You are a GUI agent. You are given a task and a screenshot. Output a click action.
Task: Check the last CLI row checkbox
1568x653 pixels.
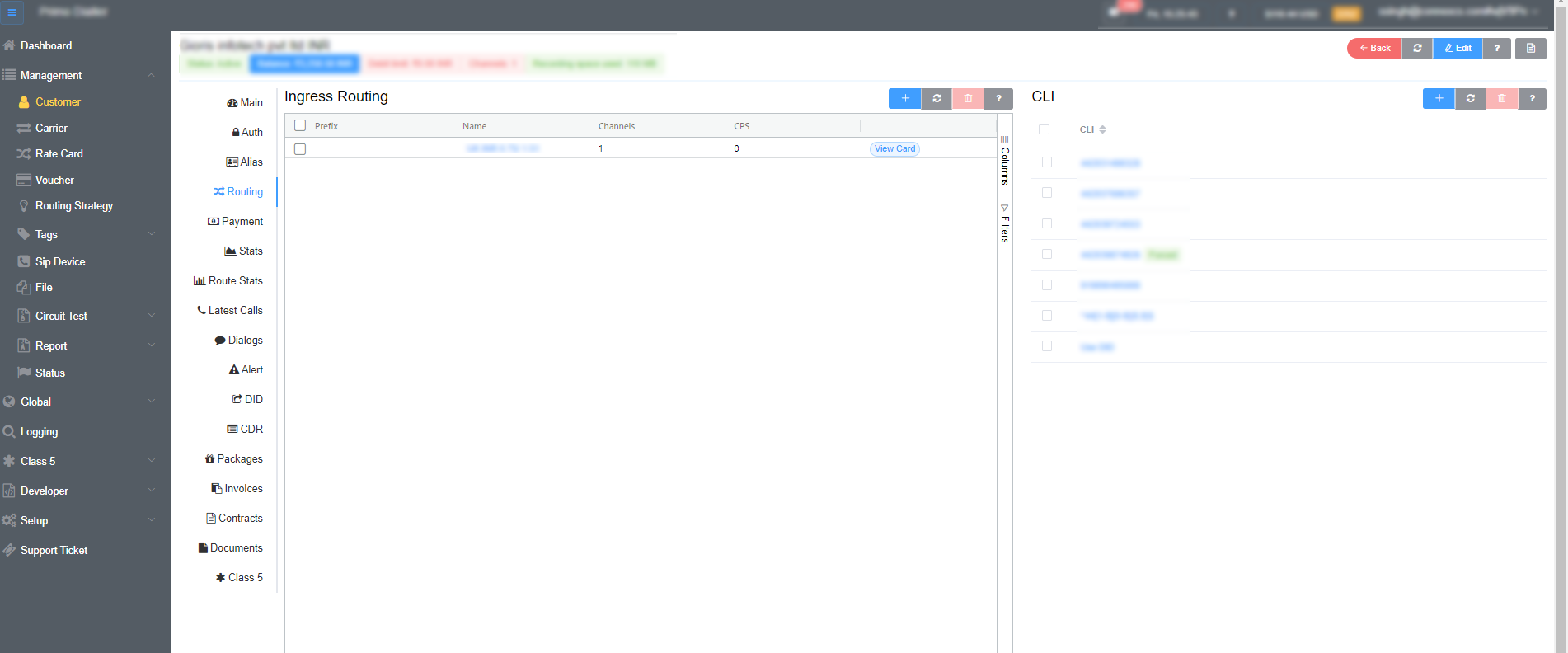click(x=1047, y=346)
